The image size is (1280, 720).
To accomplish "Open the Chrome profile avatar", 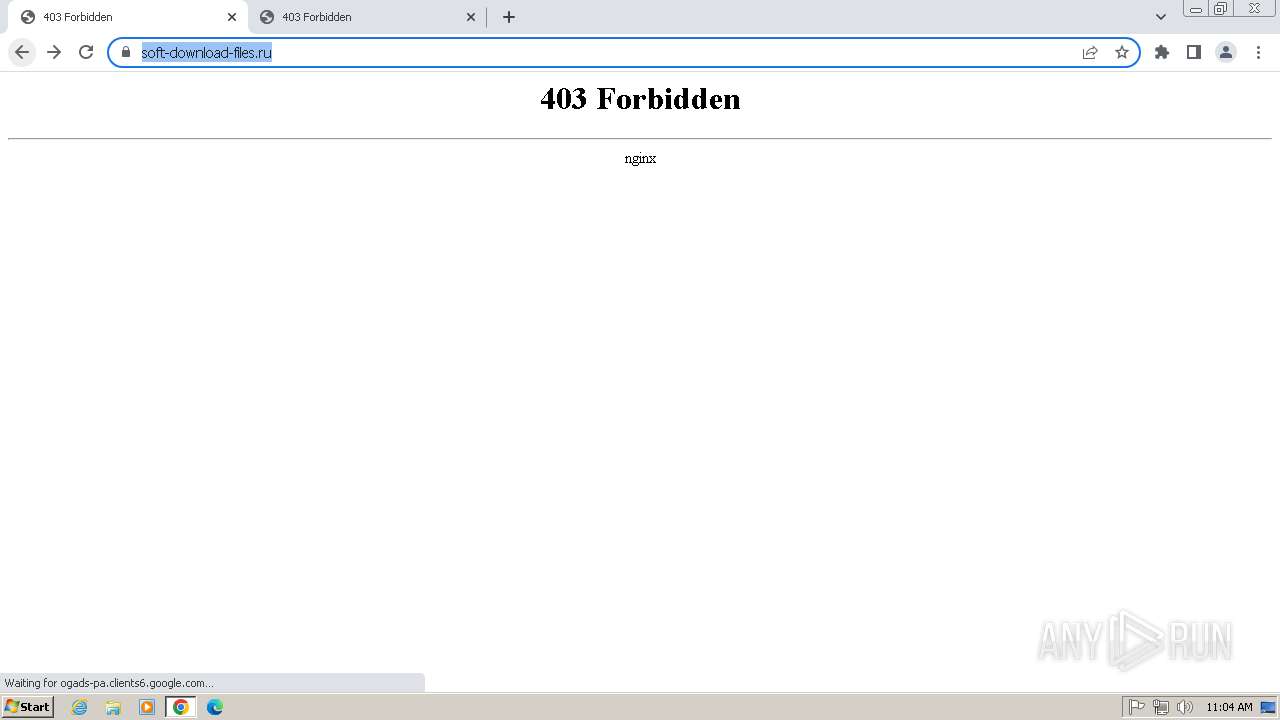I will tap(1226, 52).
